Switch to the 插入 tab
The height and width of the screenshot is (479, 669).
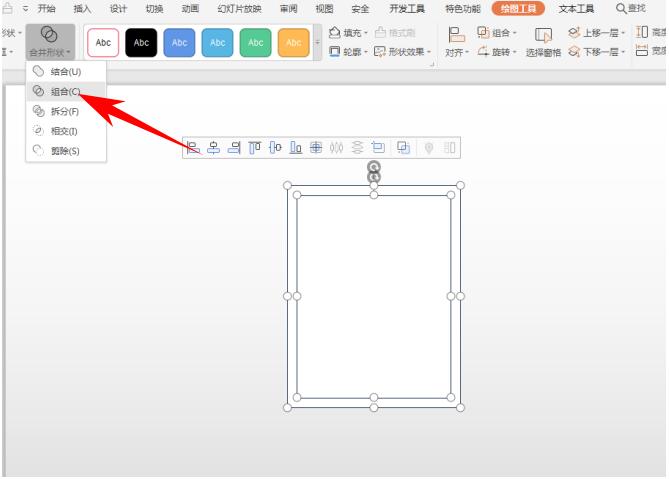tap(82, 8)
